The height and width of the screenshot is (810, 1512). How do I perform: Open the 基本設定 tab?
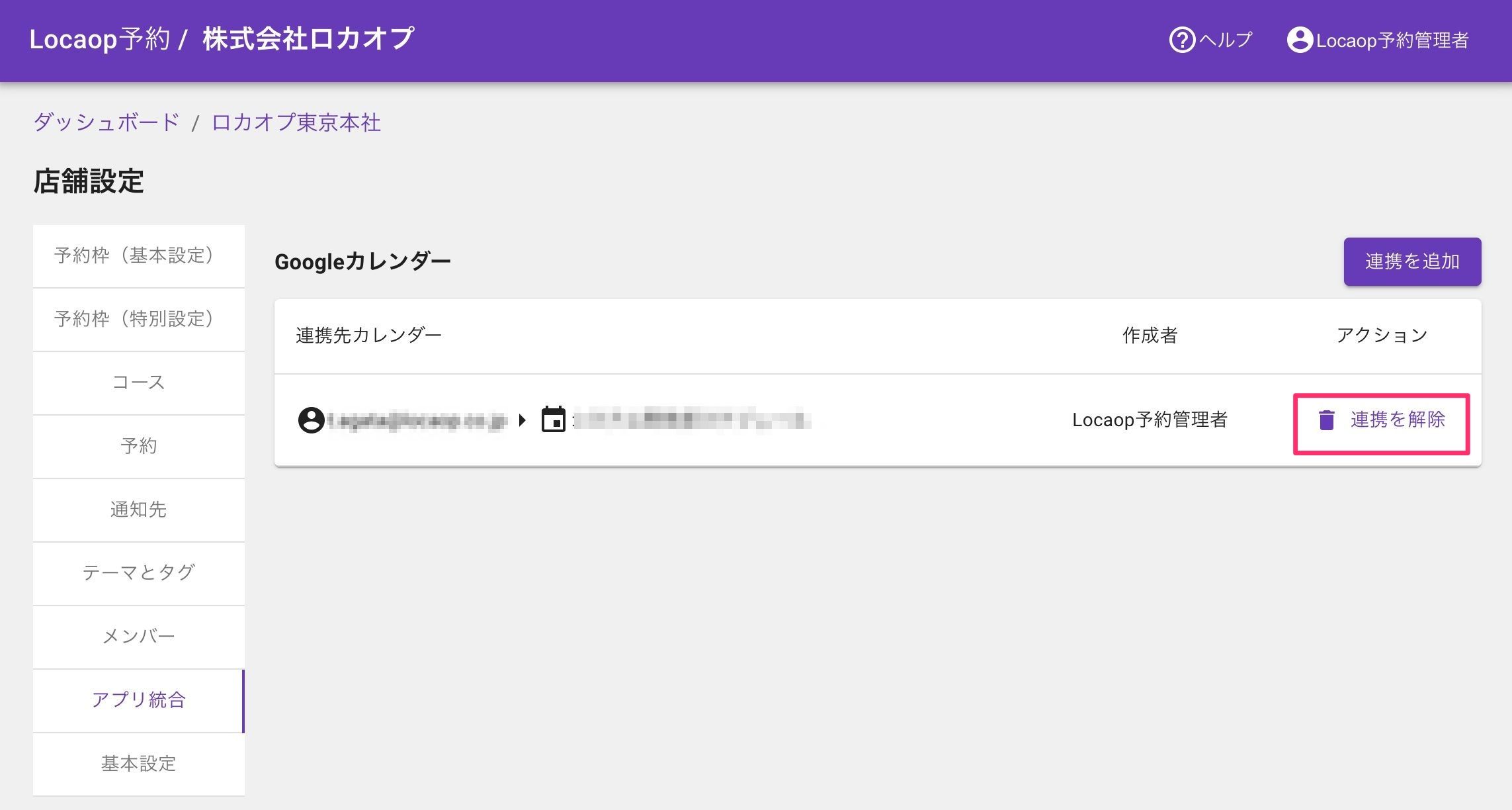click(138, 764)
